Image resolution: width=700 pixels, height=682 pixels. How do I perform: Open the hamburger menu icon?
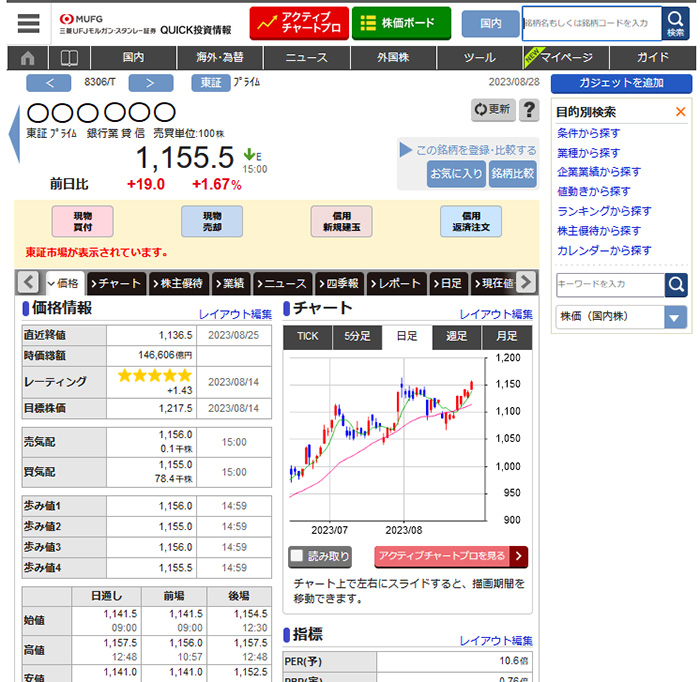29,23
